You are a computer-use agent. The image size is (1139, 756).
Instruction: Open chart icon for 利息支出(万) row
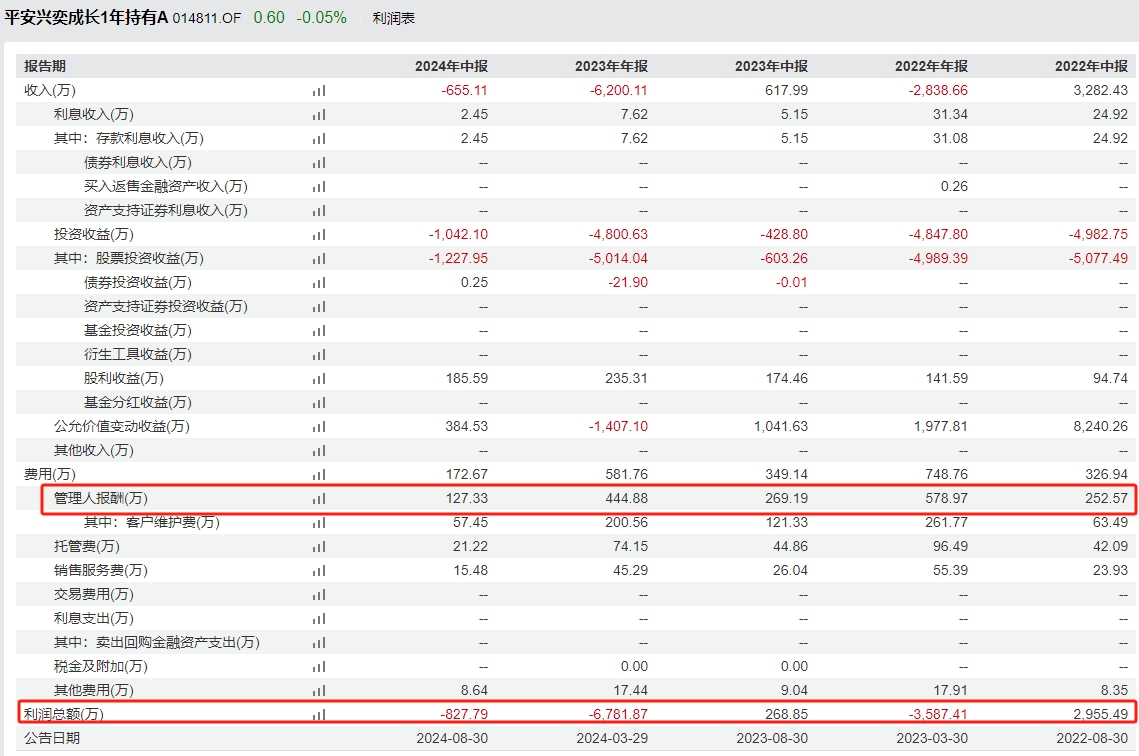click(319, 618)
